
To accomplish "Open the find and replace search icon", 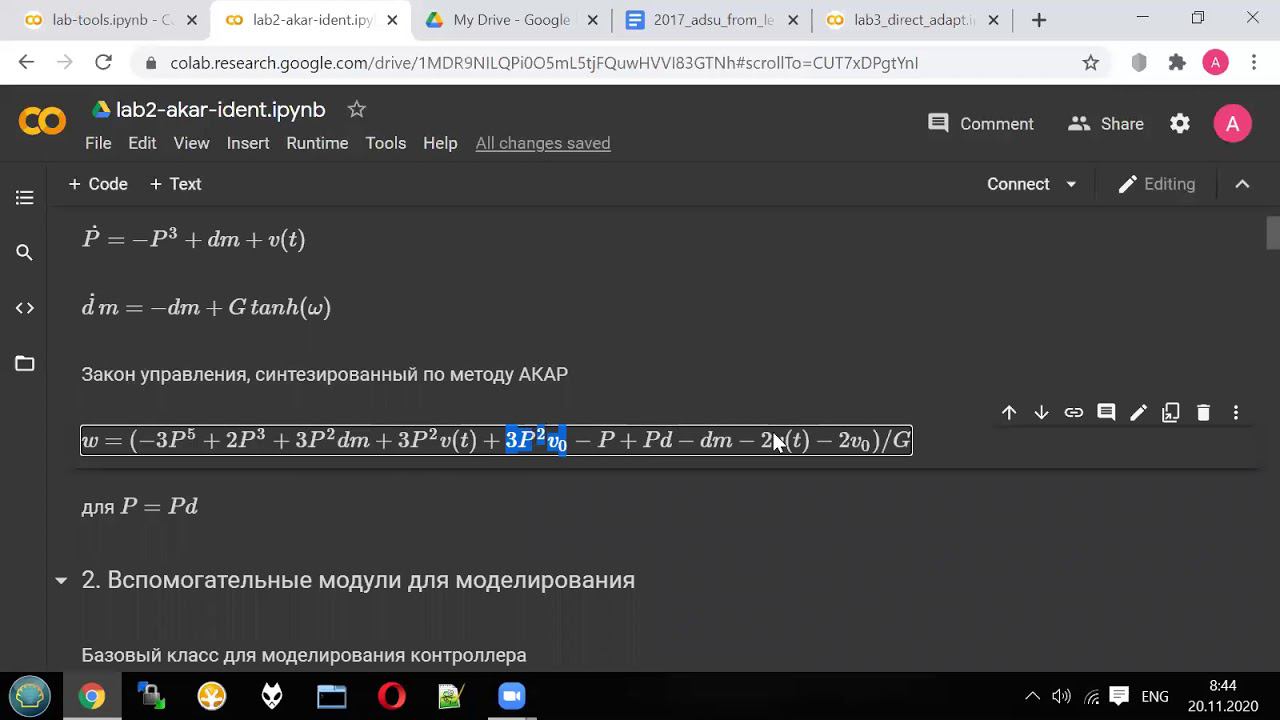I will pos(25,253).
